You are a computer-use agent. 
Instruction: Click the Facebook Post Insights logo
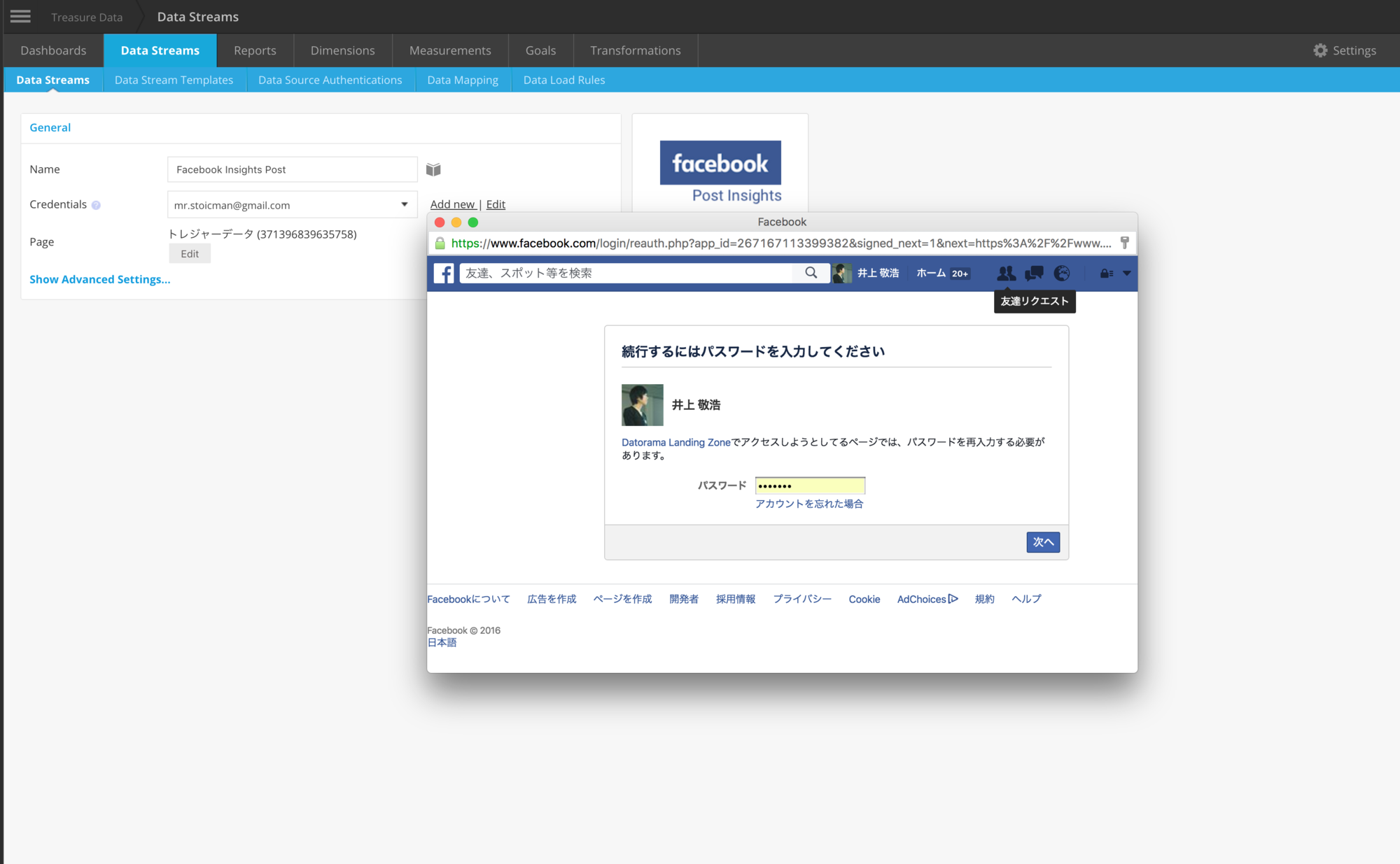(x=720, y=172)
